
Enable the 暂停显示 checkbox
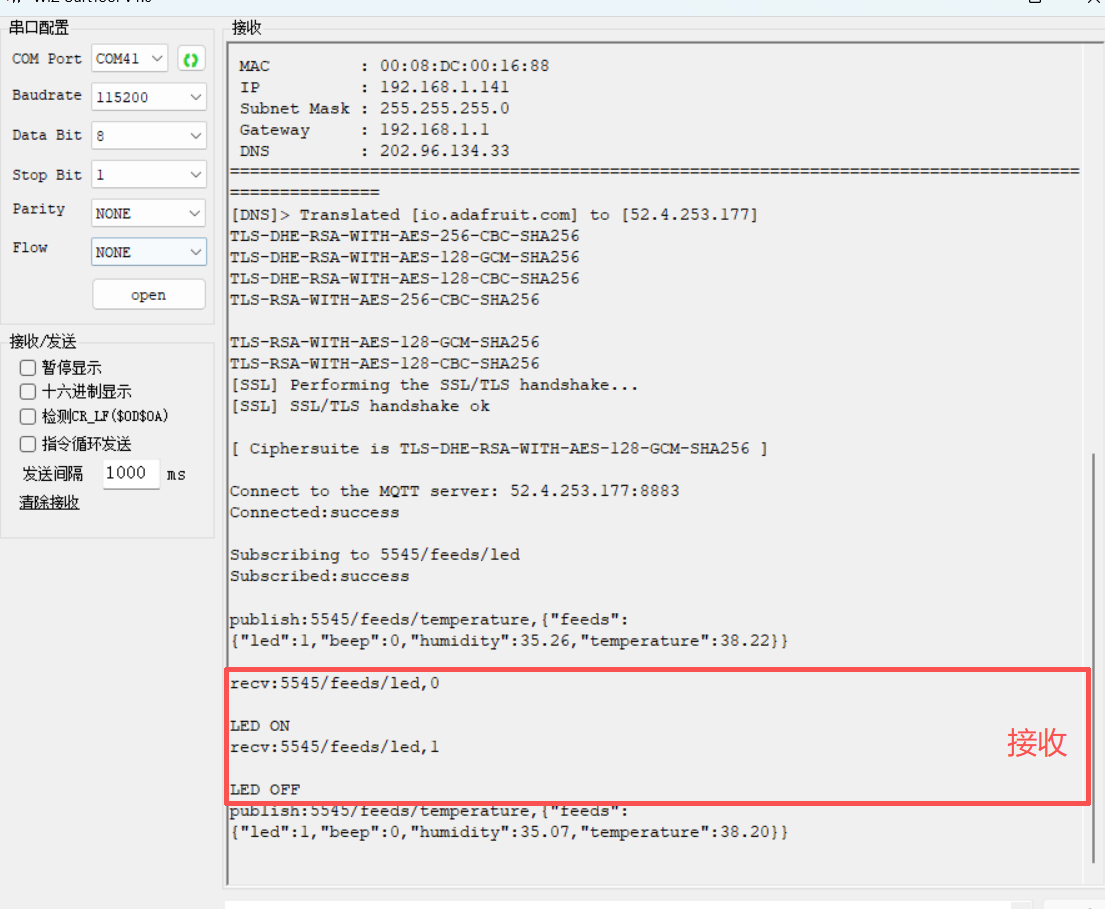coord(28,368)
